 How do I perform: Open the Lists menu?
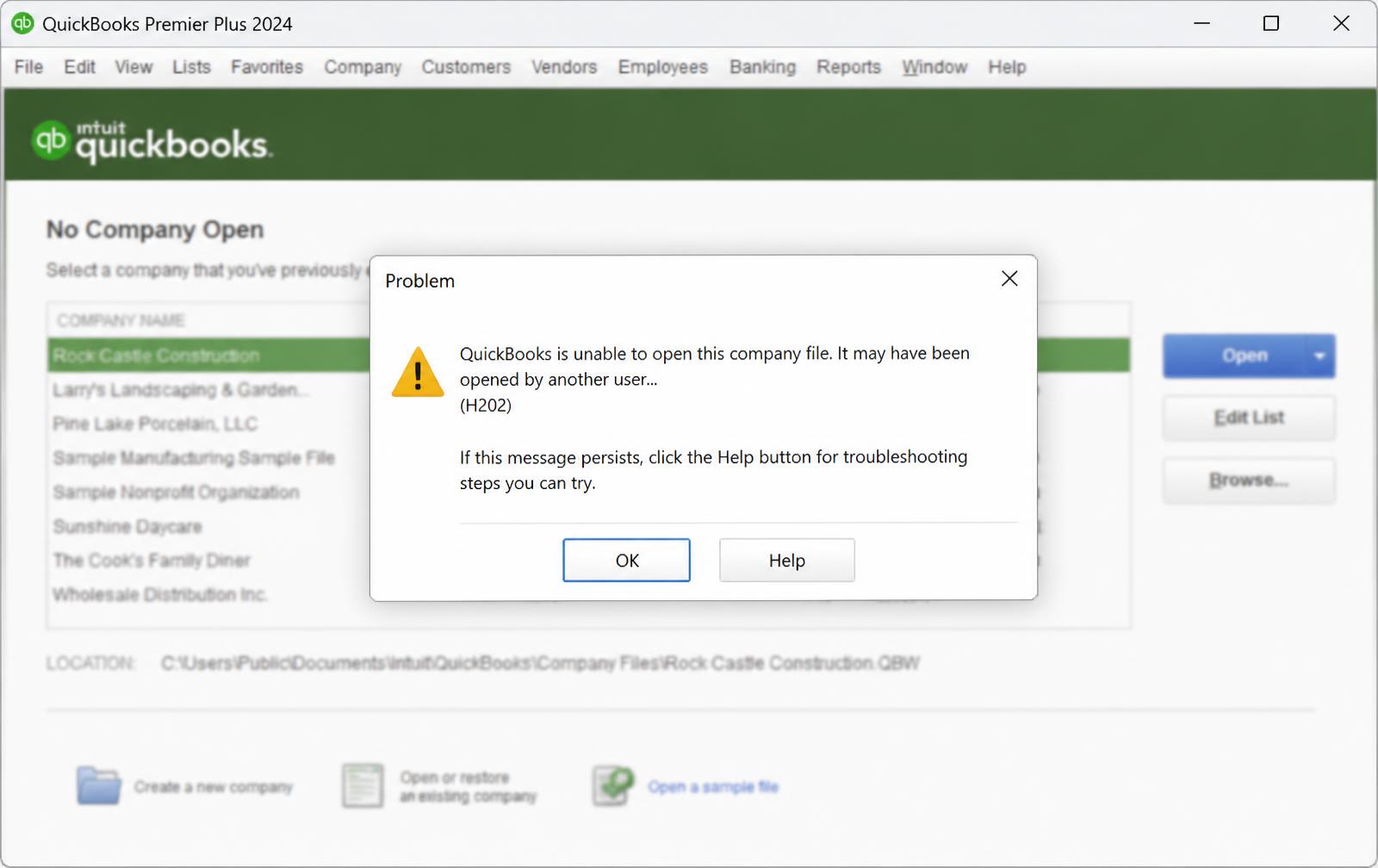tap(191, 67)
